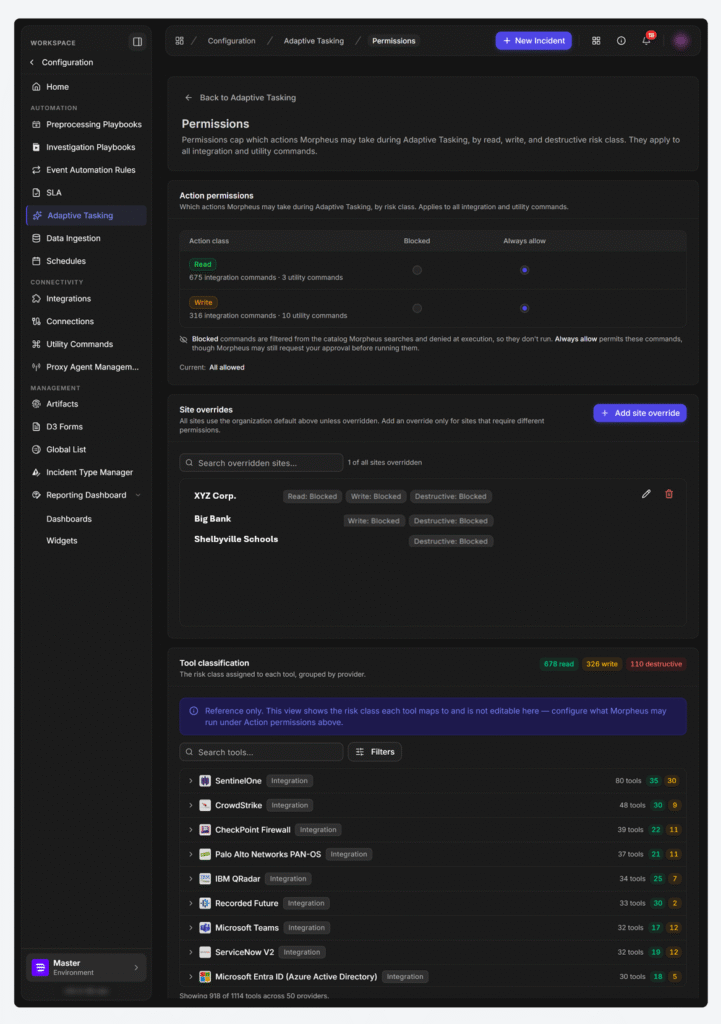Select Blocked for Write action class
721x1024 pixels.
pos(417,308)
